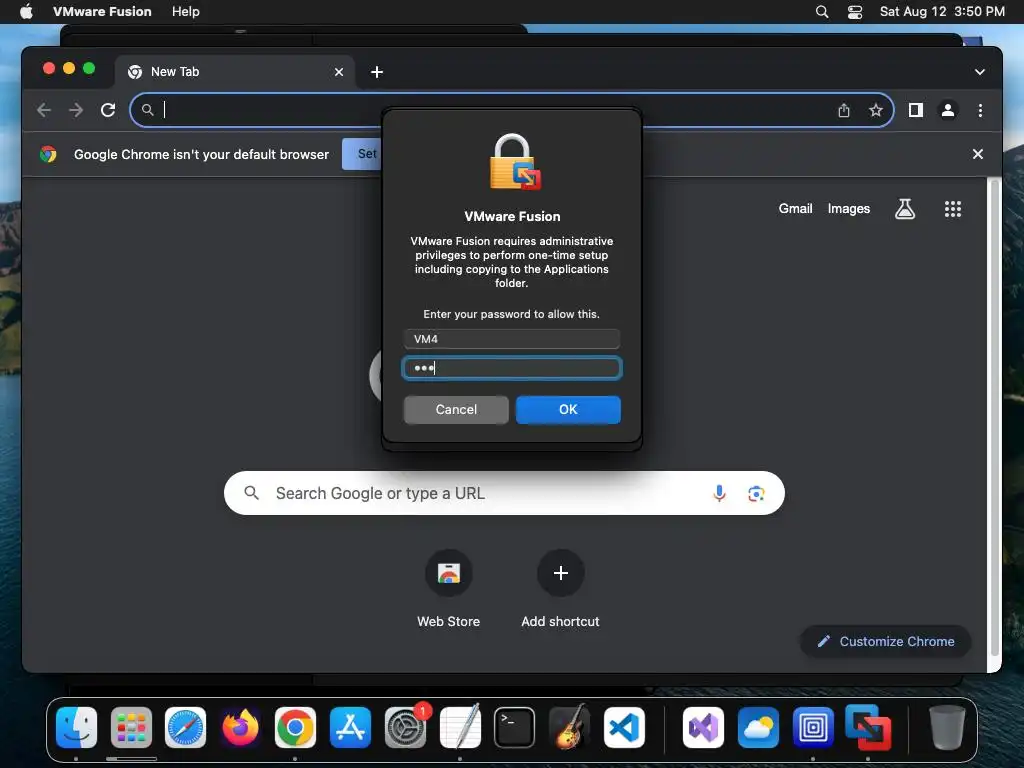Image resolution: width=1024 pixels, height=768 pixels.
Task: Select the New Tab tab in Chrome
Action: [x=235, y=72]
